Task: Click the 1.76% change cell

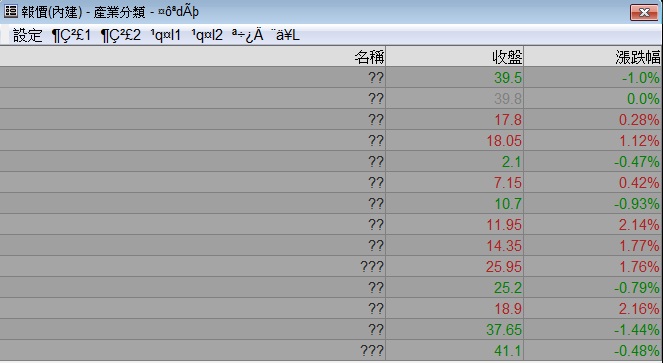Action: [x=593, y=267]
